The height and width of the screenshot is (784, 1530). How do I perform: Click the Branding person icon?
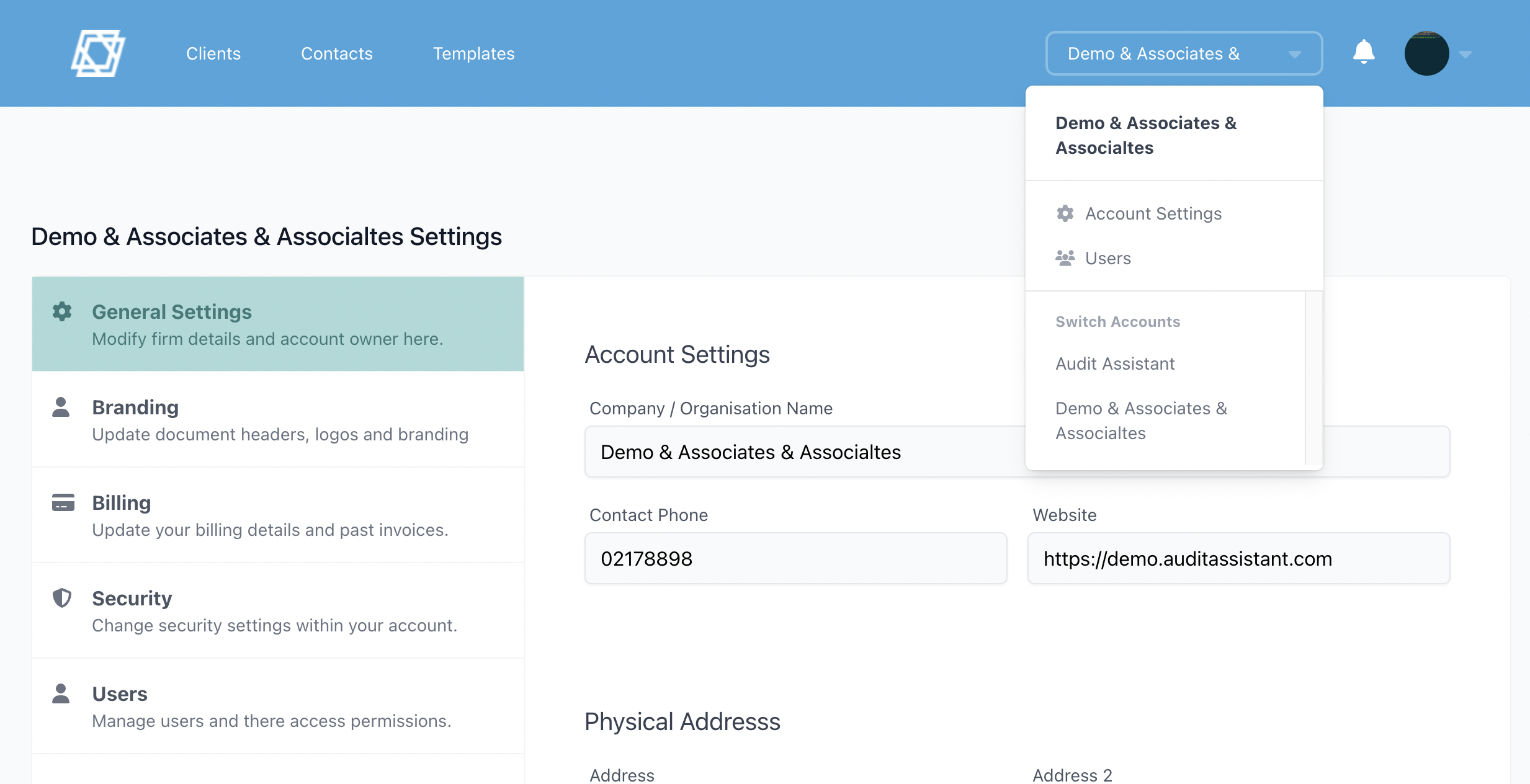(x=61, y=407)
